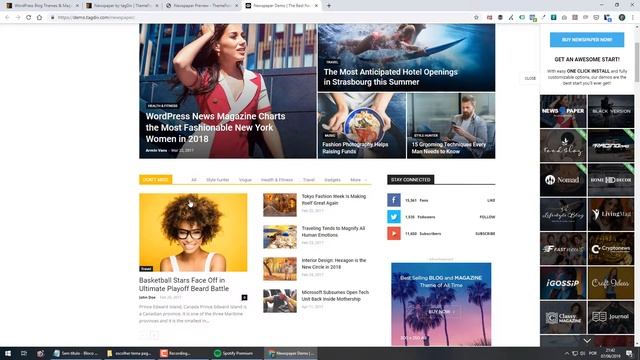The width and height of the screenshot is (640, 360).
Task: Click the Facebook icon under Stay Connected
Action: (x=393, y=200)
